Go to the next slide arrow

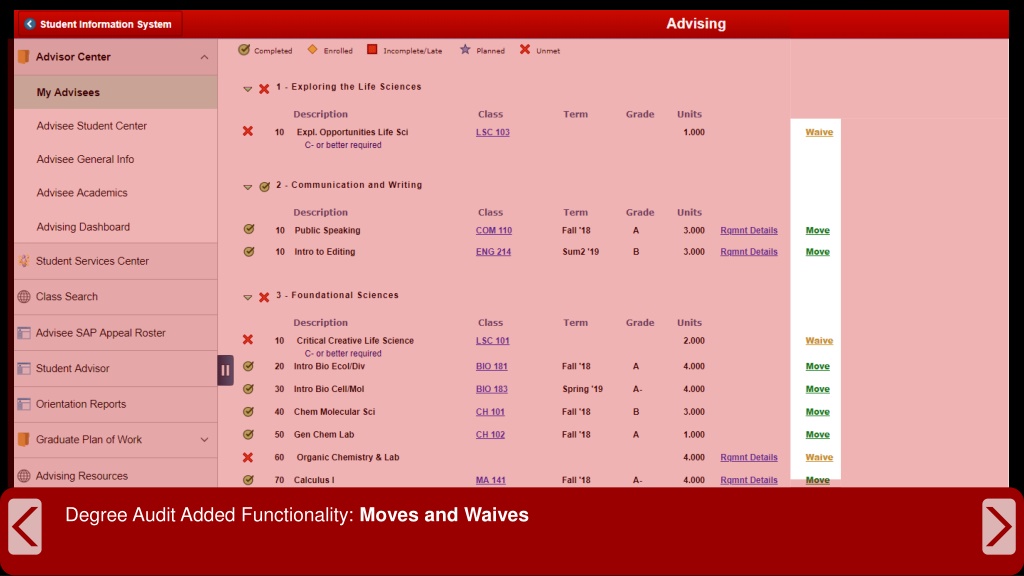999,526
